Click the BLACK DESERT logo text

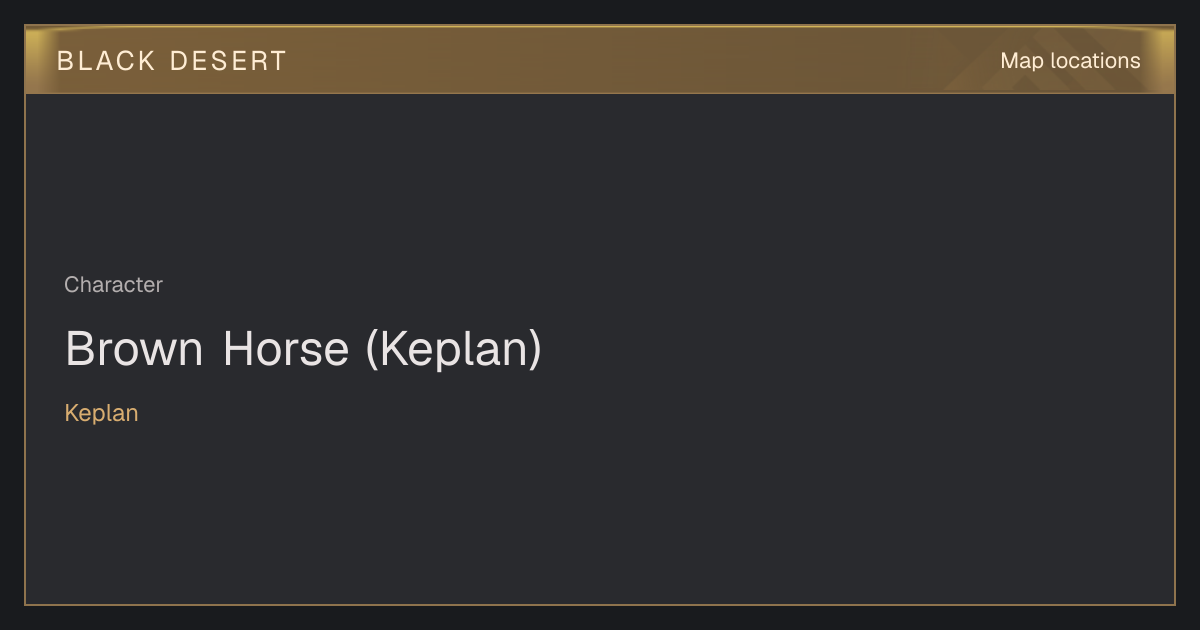172,61
